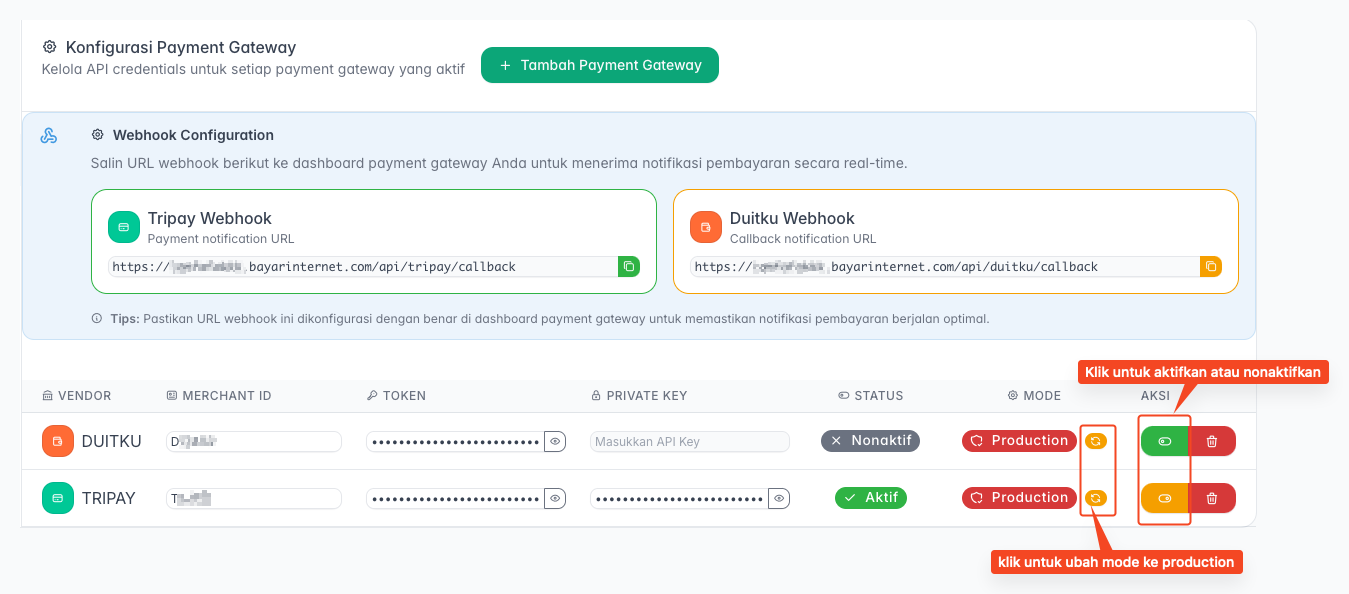Click the TRIPAY Merchant ID field
The width and height of the screenshot is (1349, 594).
(x=254, y=498)
